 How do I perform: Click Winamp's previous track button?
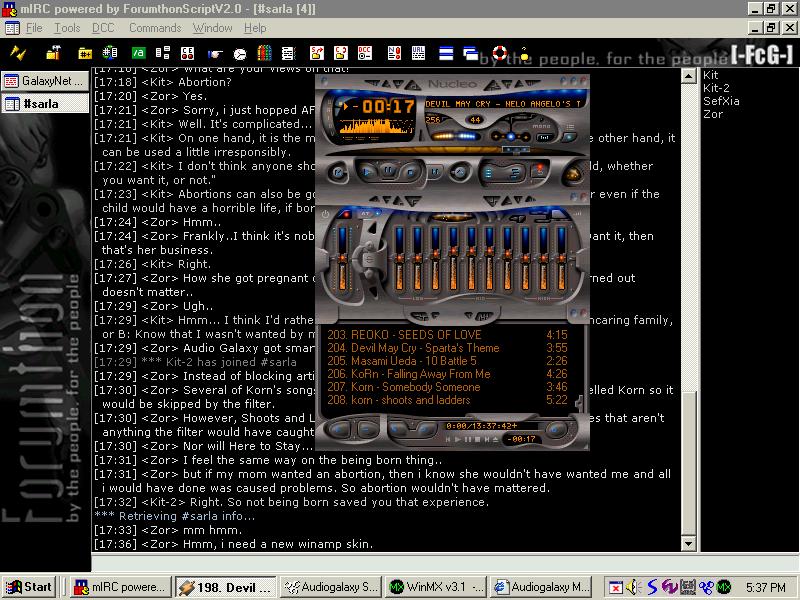338,172
